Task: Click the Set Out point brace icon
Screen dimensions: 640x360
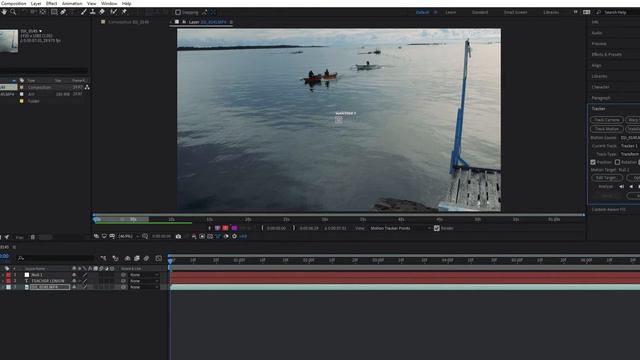Action: pyautogui.click(x=294, y=228)
